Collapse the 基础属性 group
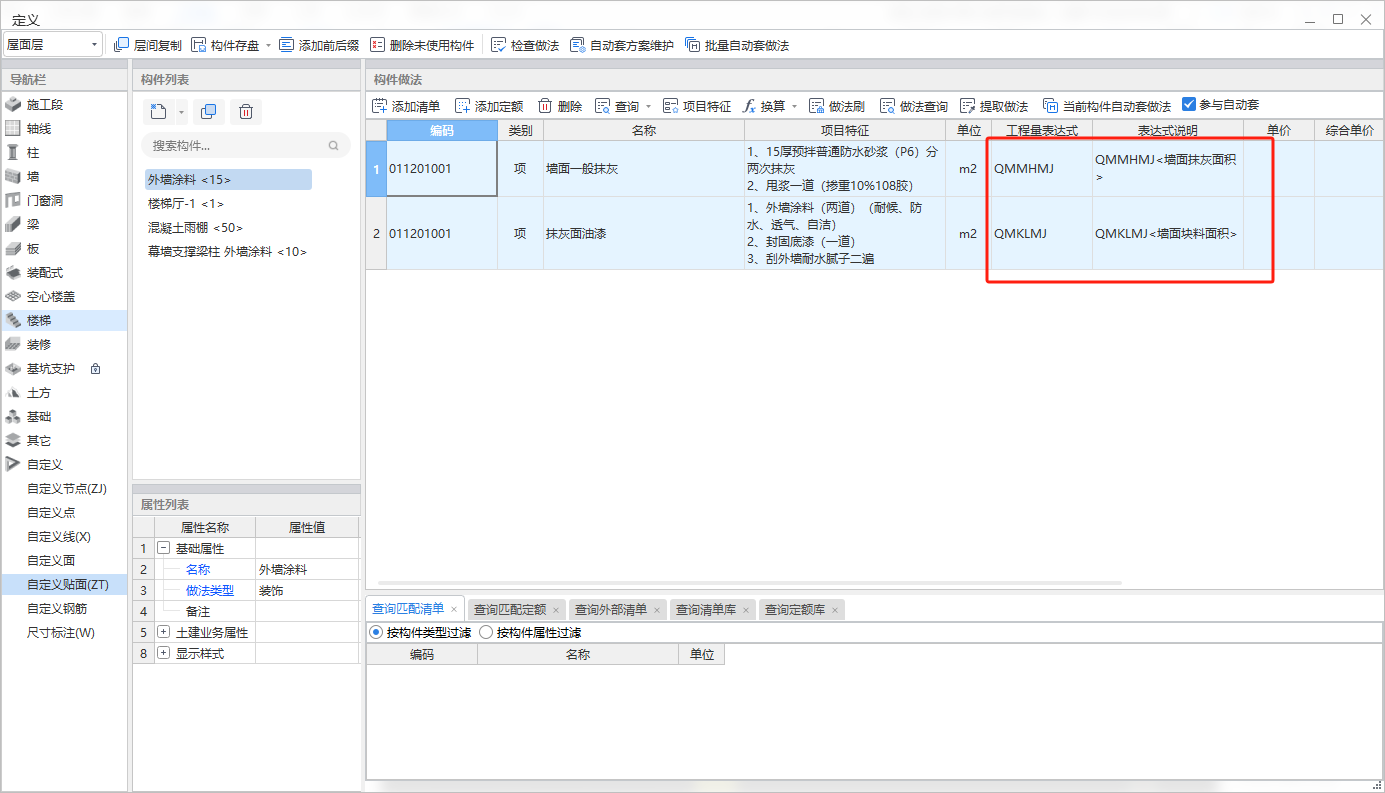The image size is (1385, 793). tap(164, 548)
